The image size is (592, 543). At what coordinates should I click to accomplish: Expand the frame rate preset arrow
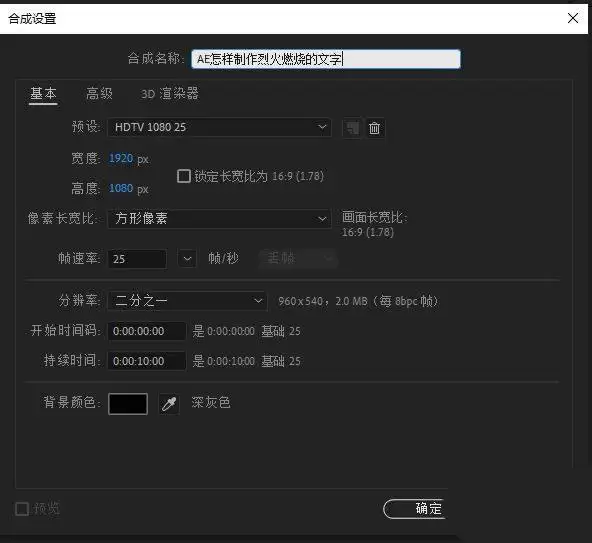click(187, 259)
